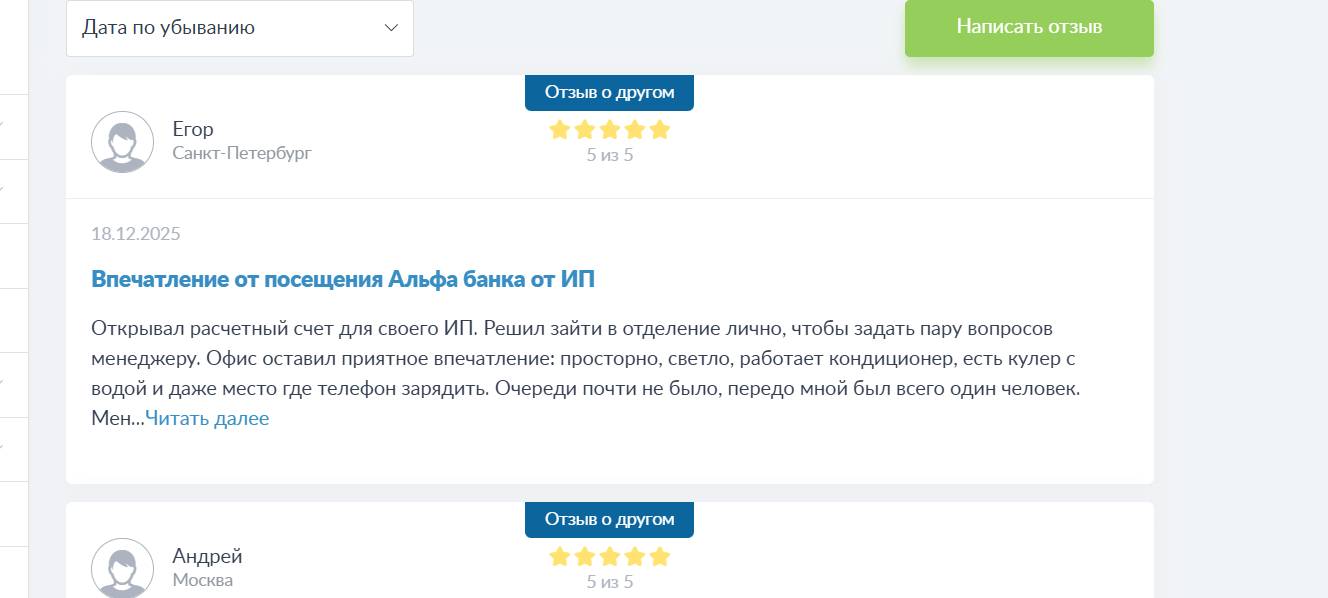Click the reviewer name Егор

coord(193,129)
